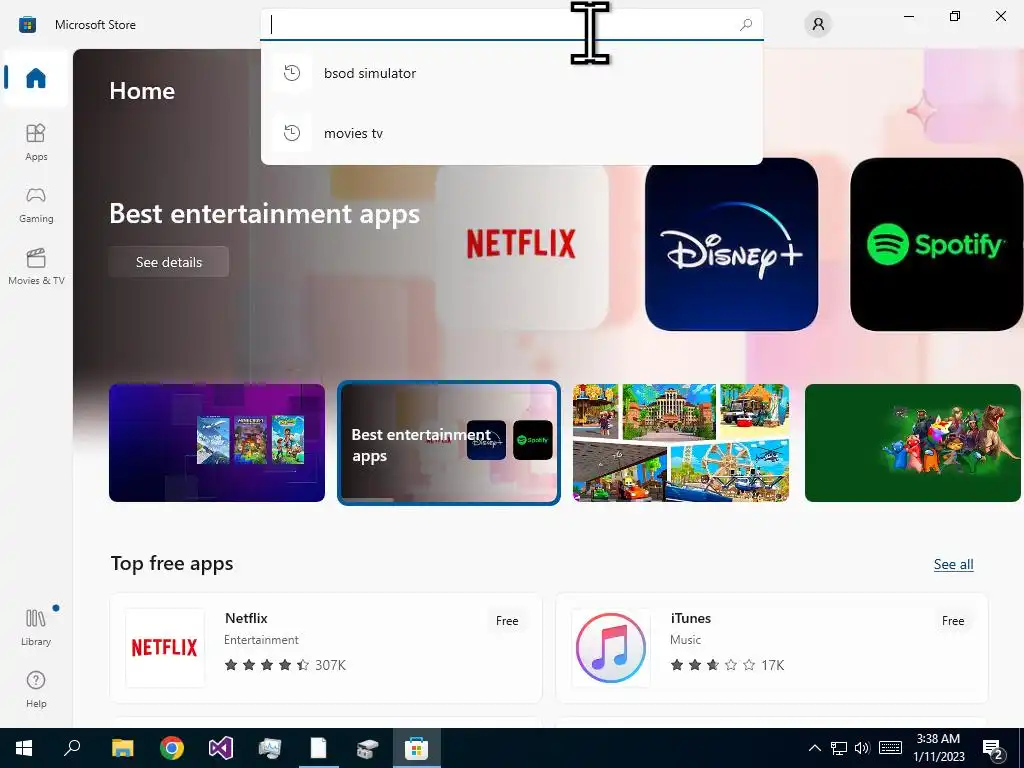Screen dimensions: 1024x768
Task: Show hidden system tray icons
Action: pos(814,748)
